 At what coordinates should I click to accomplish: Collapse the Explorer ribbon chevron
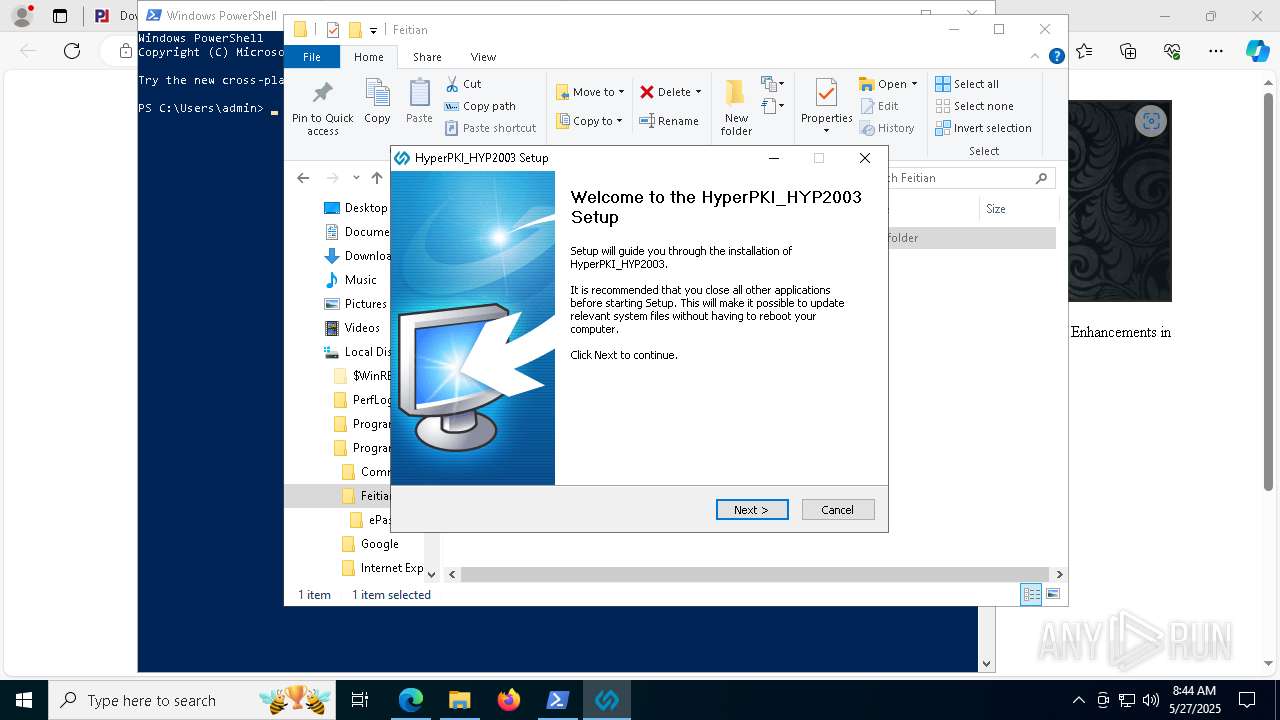point(1035,57)
